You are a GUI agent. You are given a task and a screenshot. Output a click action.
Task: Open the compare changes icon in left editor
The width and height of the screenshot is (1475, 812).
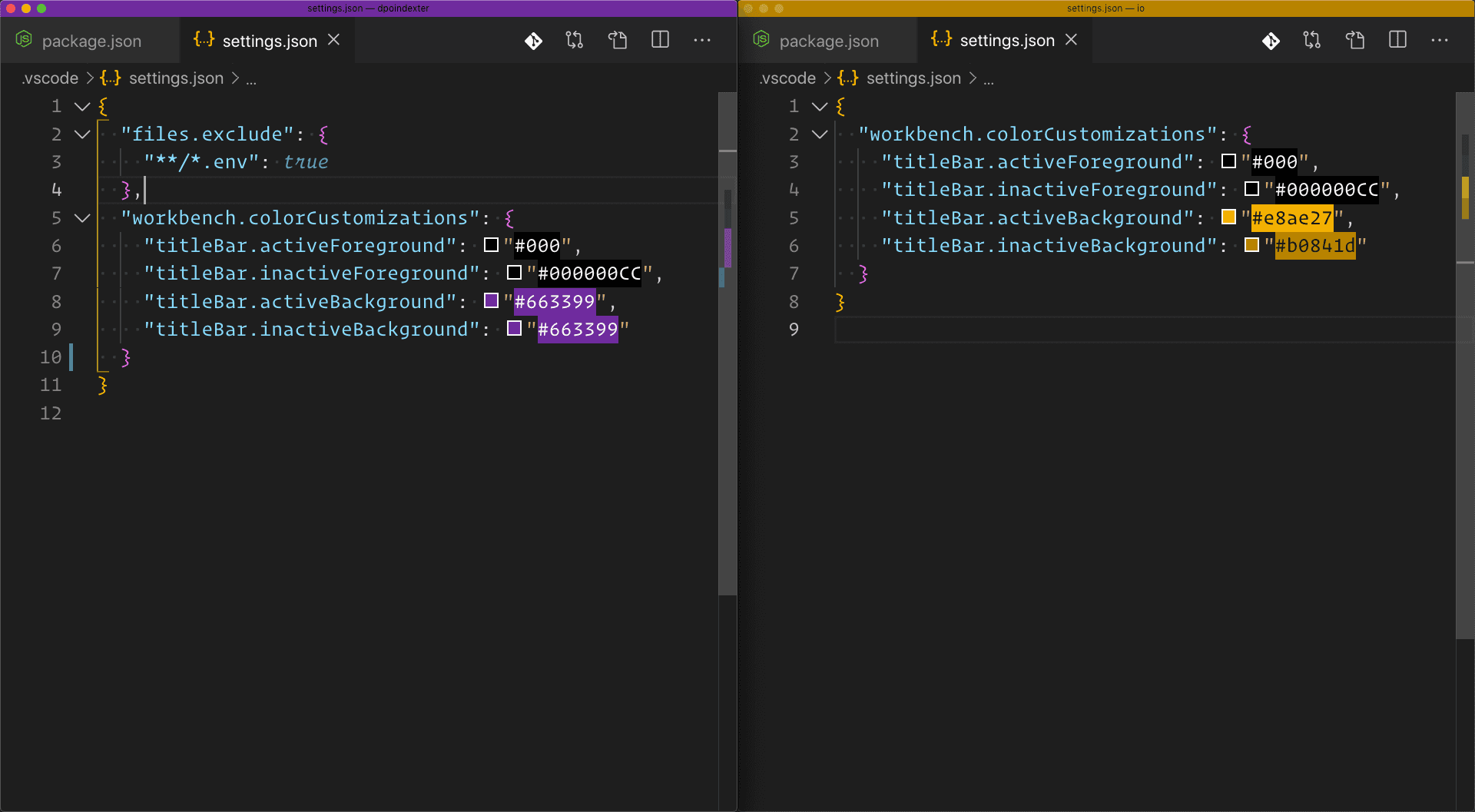[x=575, y=40]
